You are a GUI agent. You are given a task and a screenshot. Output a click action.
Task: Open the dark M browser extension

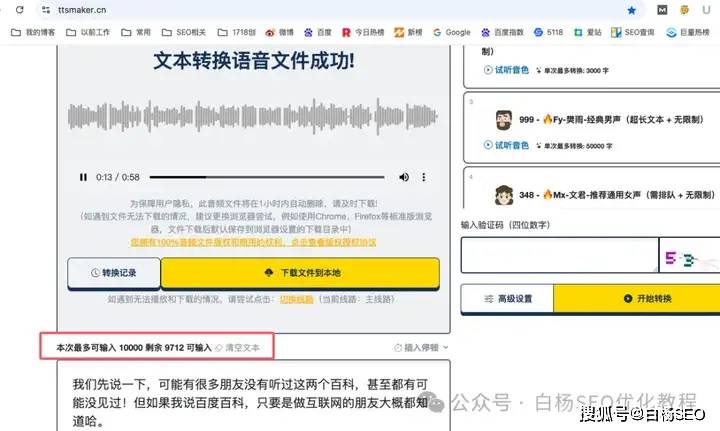point(662,10)
